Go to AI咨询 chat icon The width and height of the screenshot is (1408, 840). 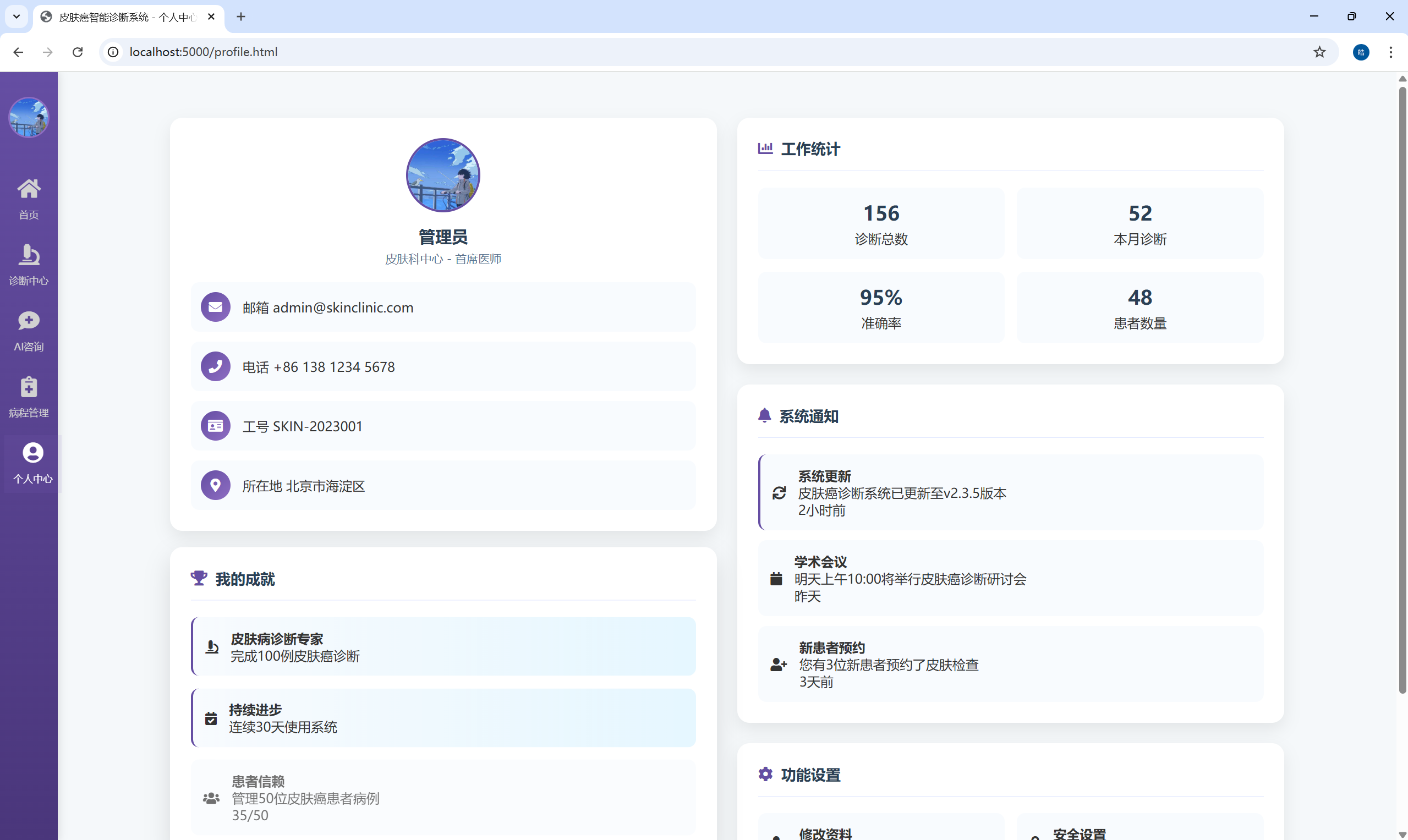point(28,321)
